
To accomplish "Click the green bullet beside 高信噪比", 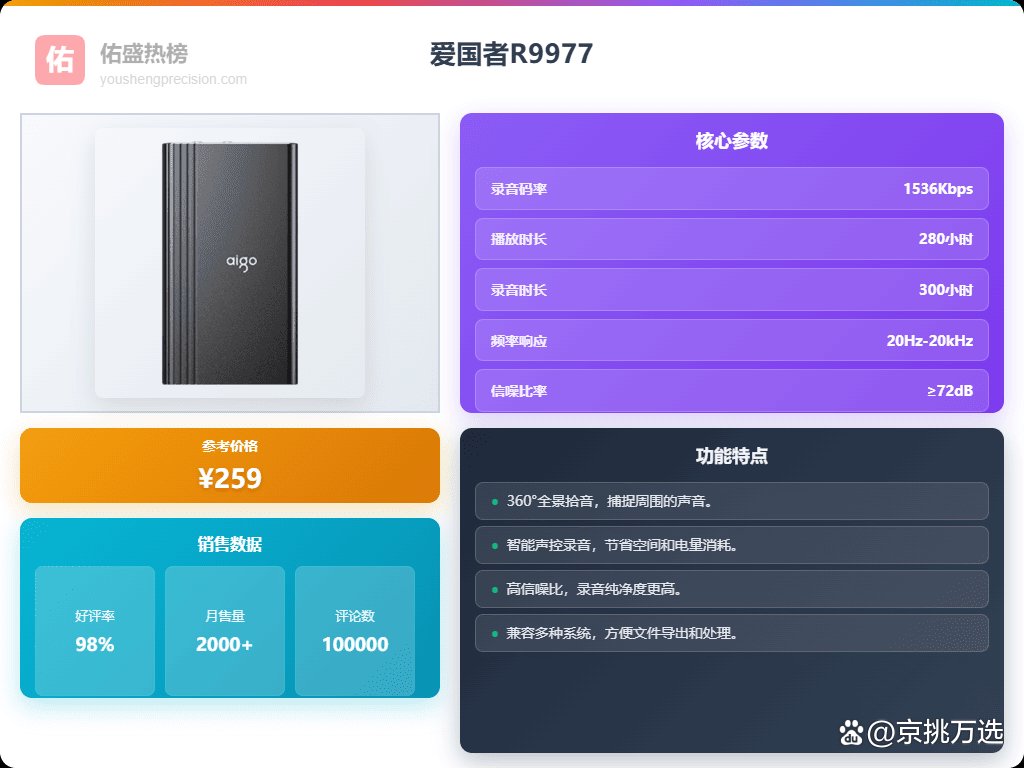I will coord(495,590).
